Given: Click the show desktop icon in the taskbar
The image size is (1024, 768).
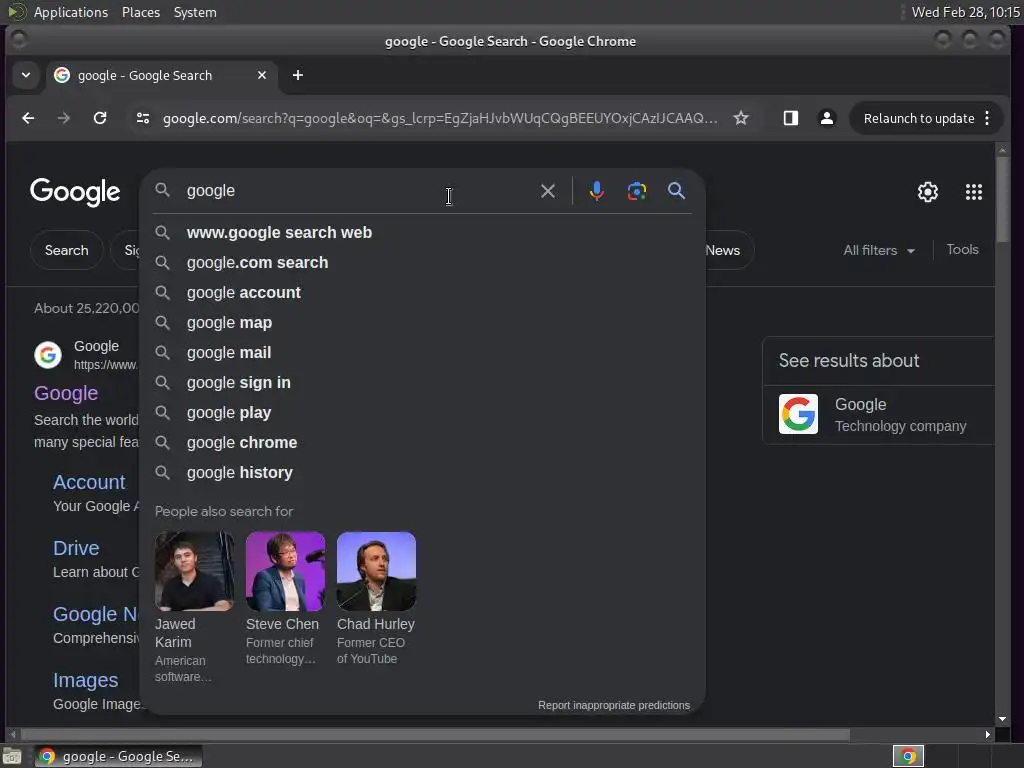Looking at the screenshot, I should tap(12, 756).
